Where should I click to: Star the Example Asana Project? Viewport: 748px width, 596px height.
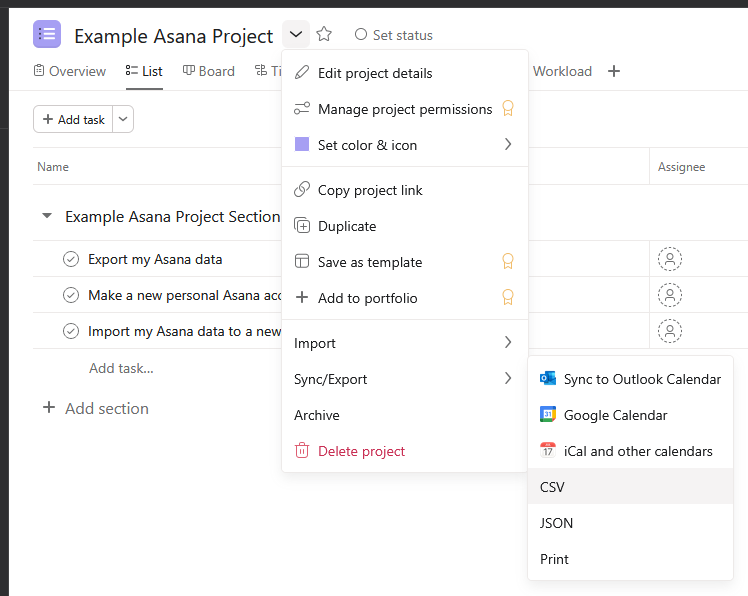(x=324, y=34)
